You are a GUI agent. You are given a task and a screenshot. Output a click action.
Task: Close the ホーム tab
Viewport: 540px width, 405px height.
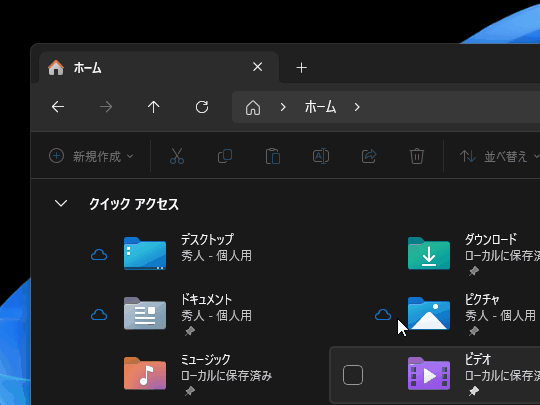coord(258,67)
